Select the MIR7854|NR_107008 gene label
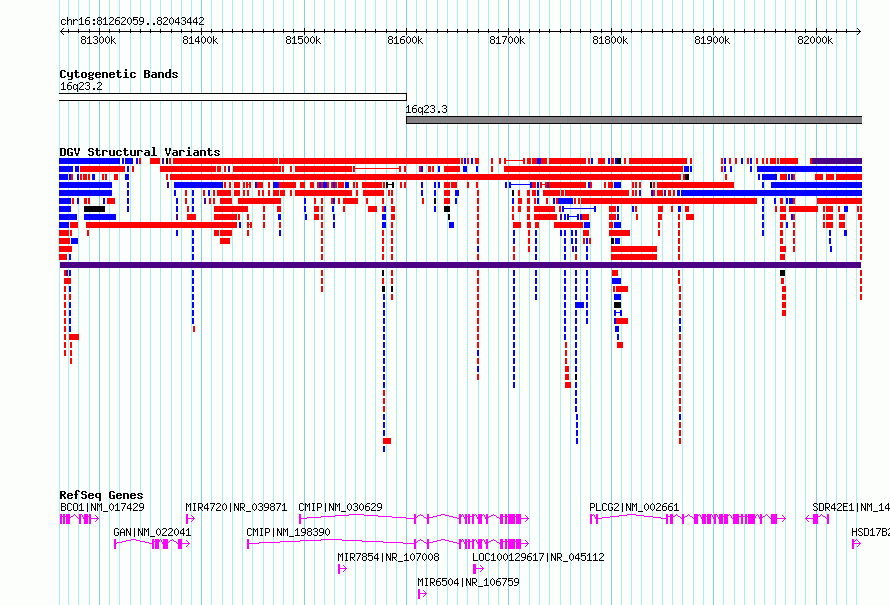This screenshot has height=605, width=890. [x=388, y=557]
